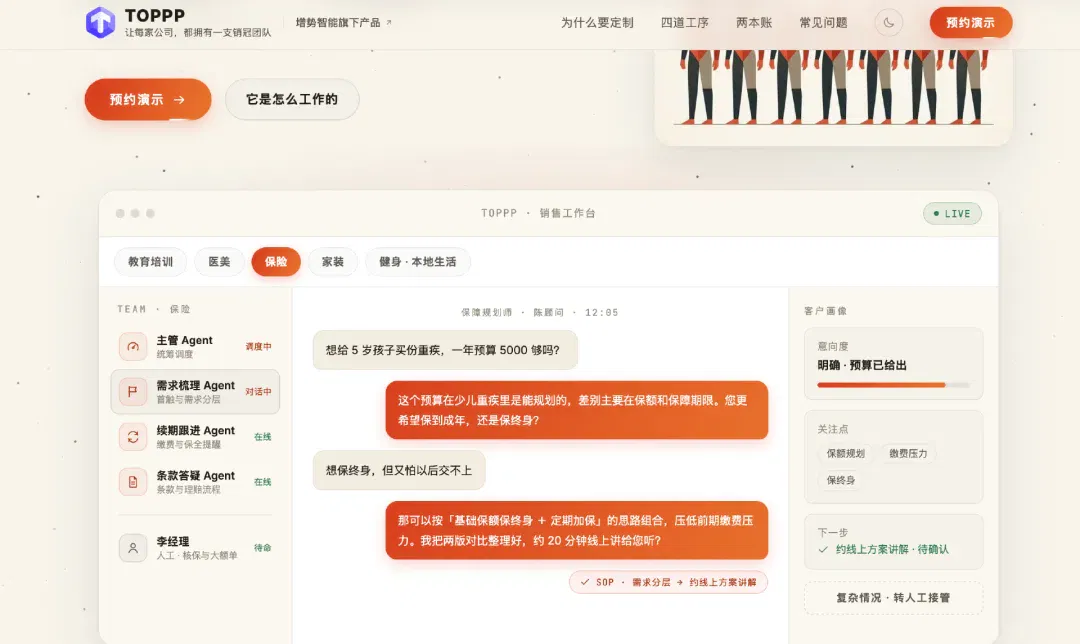Click reply bubble starting 那可以按「基础保额保终身

coord(577,530)
